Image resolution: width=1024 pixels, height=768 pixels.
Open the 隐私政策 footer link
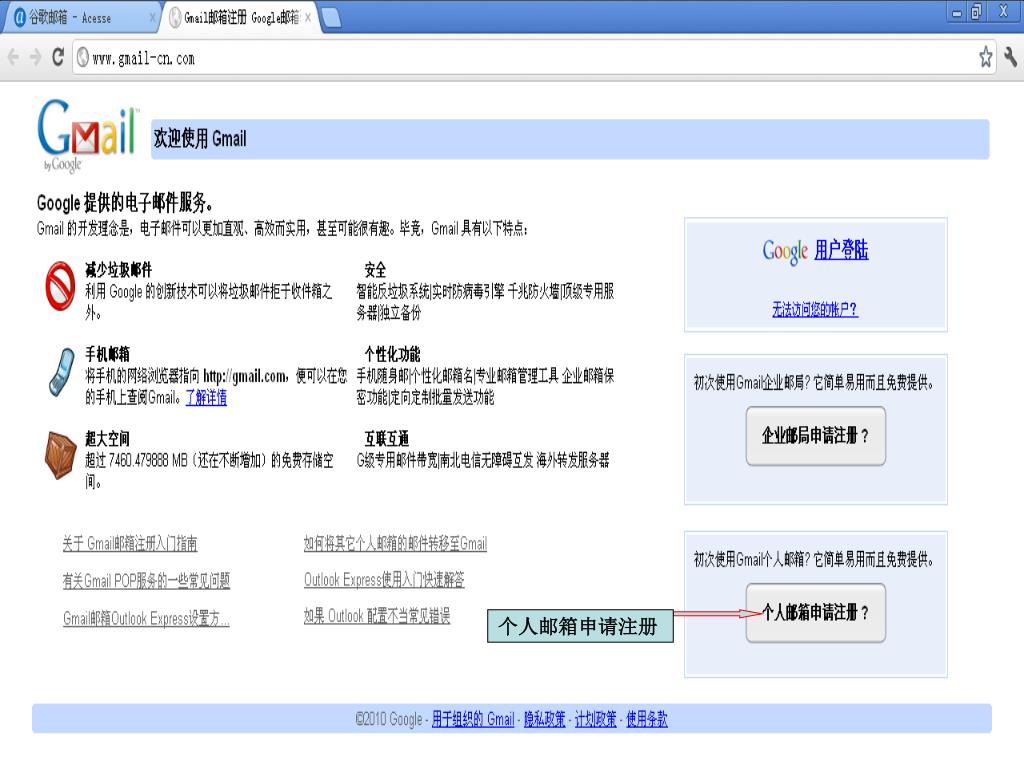click(x=545, y=719)
